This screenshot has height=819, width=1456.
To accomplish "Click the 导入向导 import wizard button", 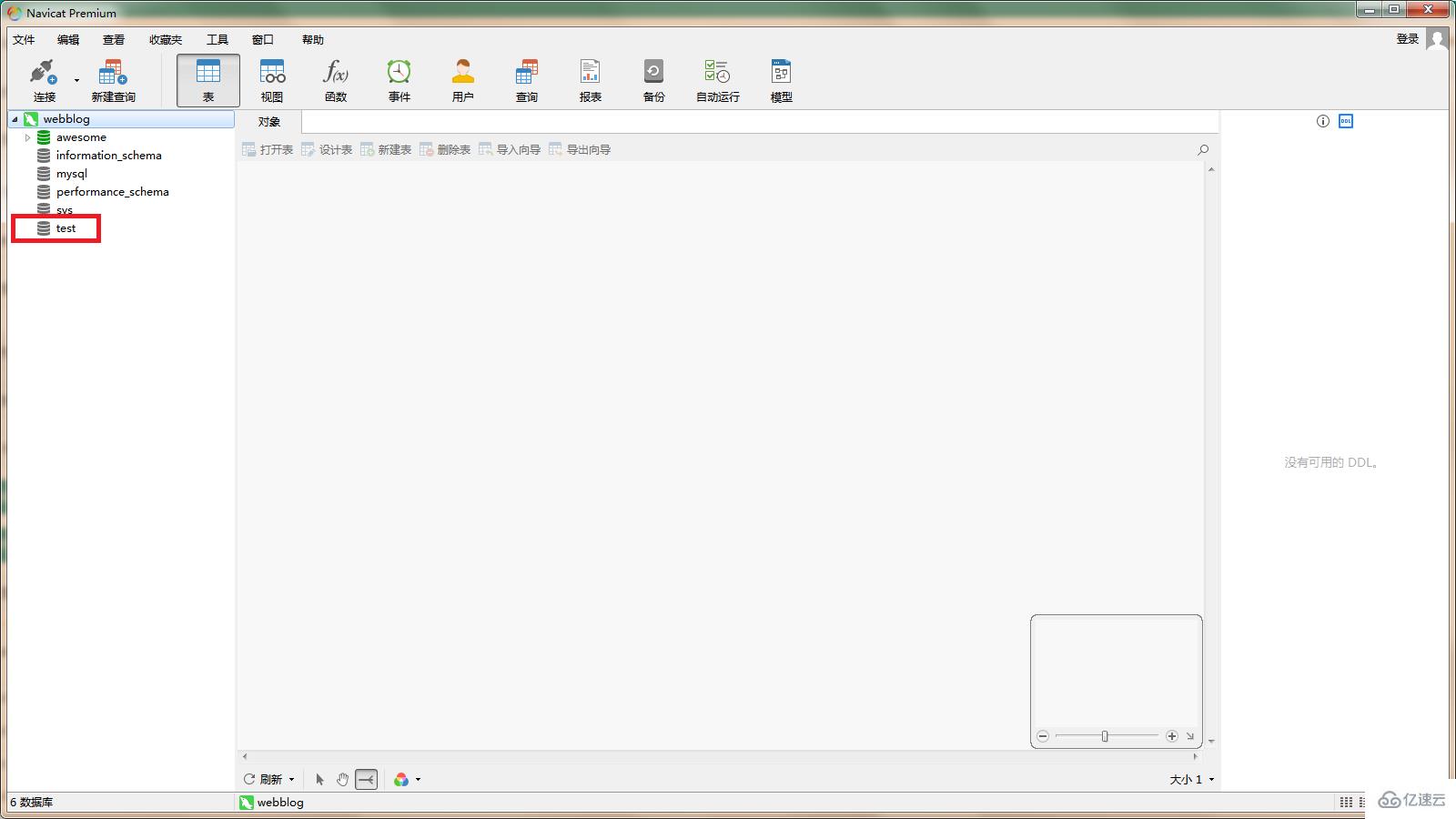I will (510, 149).
